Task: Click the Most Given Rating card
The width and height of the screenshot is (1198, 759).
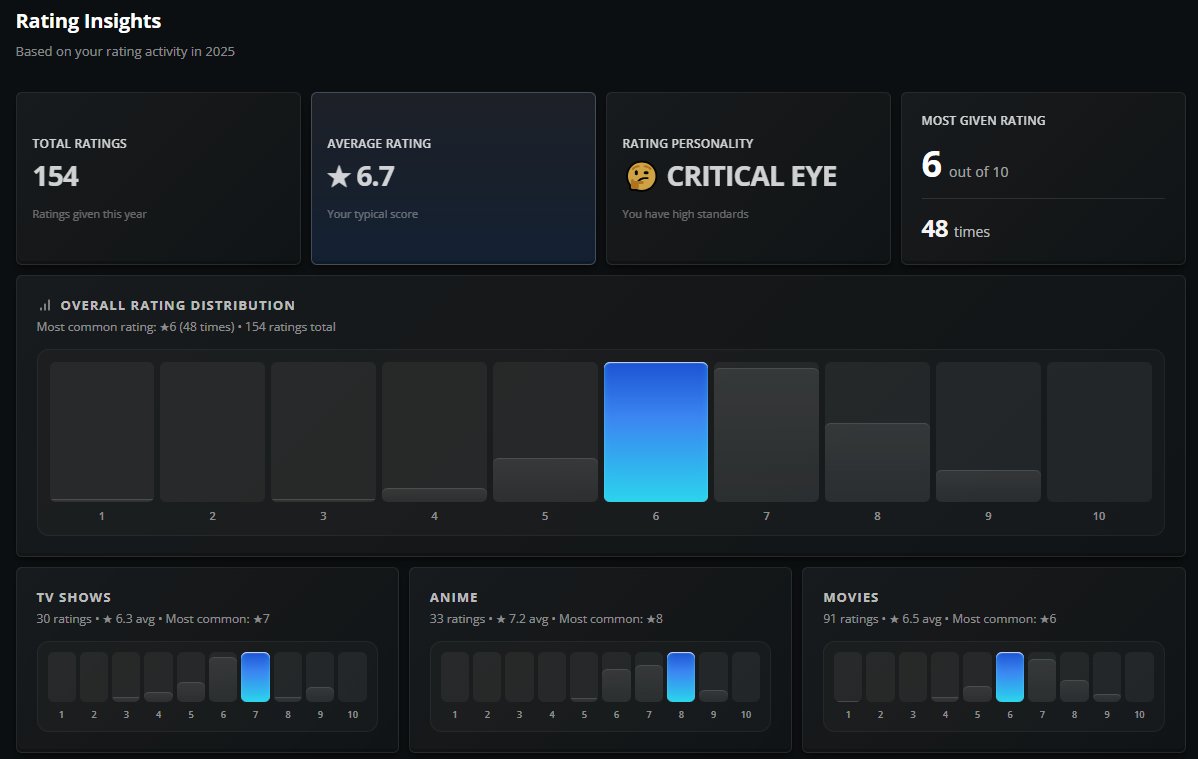Action: point(1043,178)
